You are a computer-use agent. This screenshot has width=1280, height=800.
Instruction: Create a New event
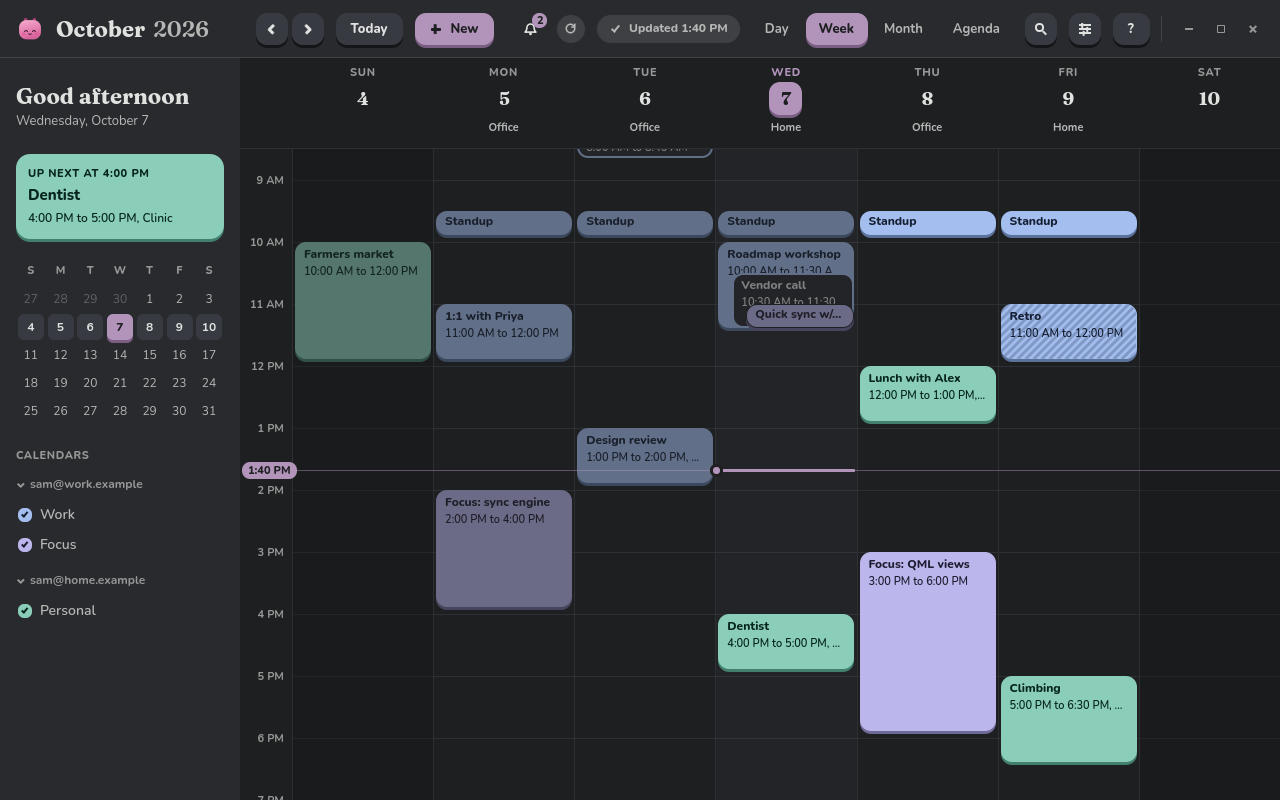(454, 29)
